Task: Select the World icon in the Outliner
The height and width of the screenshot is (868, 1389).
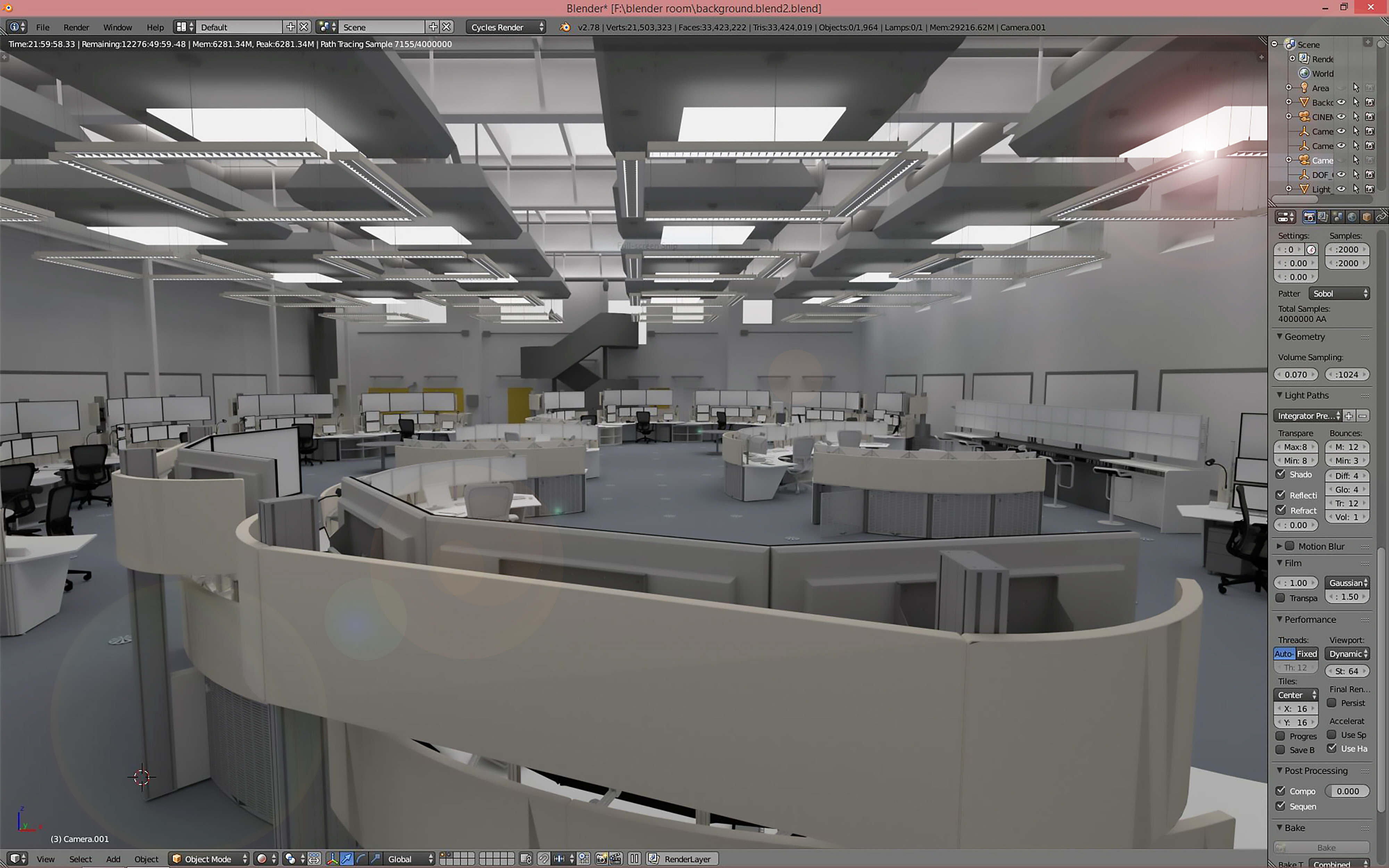Action: pyautogui.click(x=1304, y=73)
